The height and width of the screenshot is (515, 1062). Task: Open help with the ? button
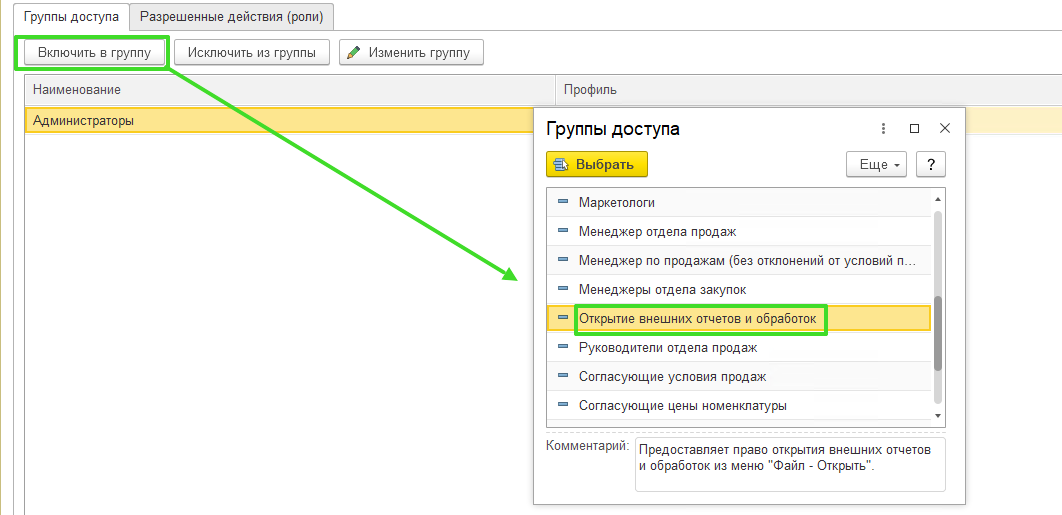pyautogui.click(x=931, y=165)
